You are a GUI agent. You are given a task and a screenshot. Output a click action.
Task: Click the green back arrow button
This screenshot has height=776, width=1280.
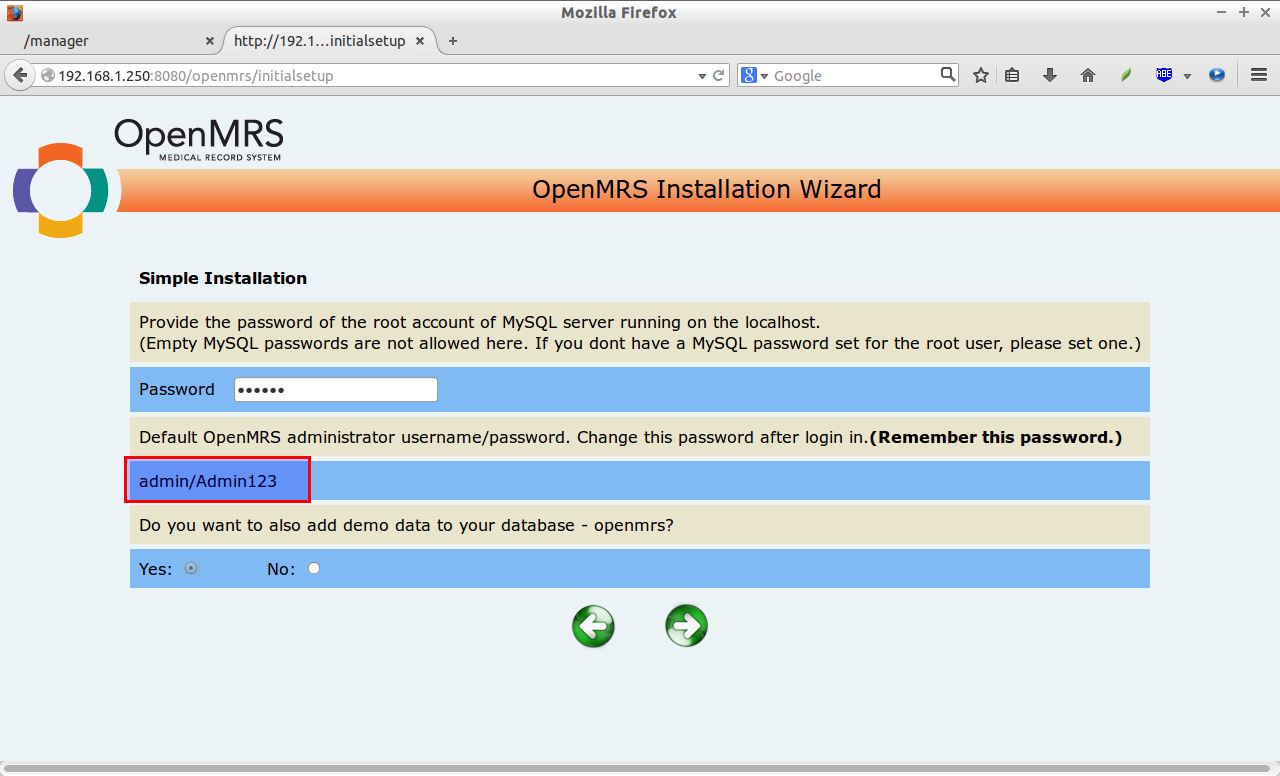coord(593,626)
